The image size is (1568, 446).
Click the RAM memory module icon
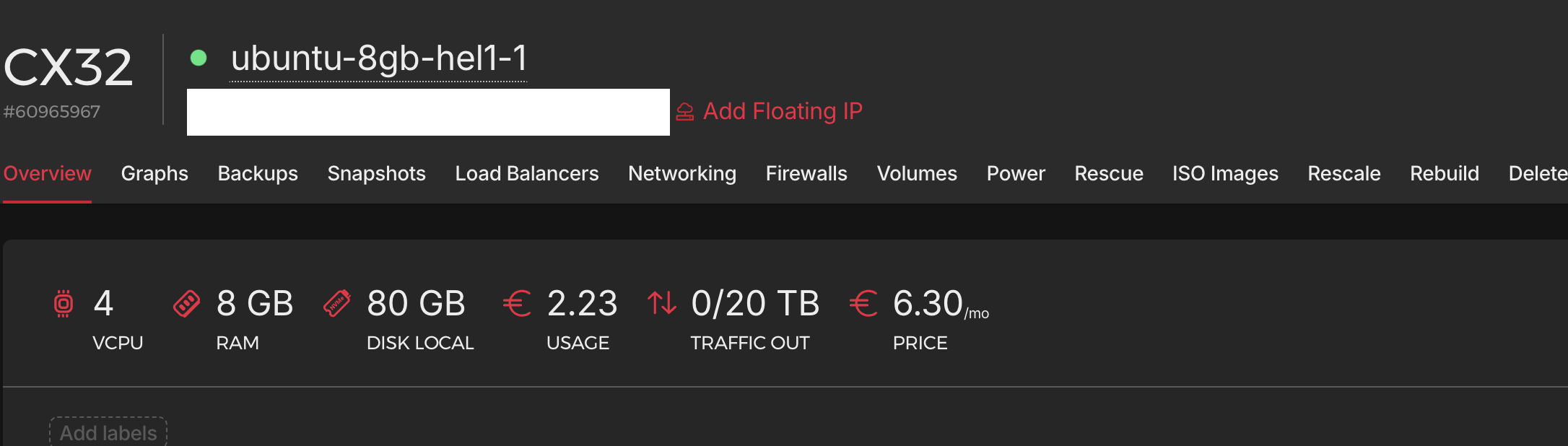186,304
